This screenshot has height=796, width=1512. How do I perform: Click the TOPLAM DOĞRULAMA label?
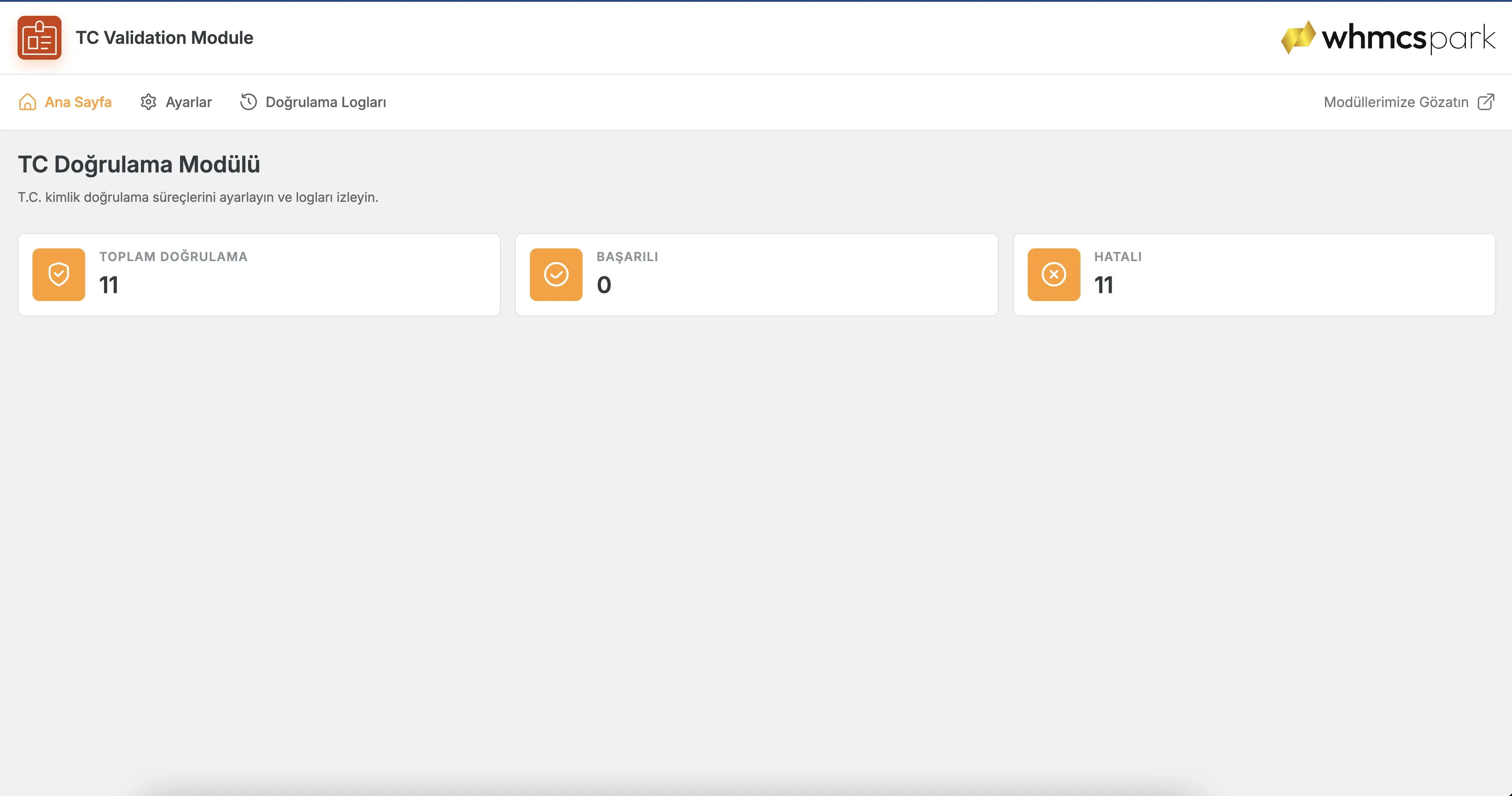tap(173, 256)
